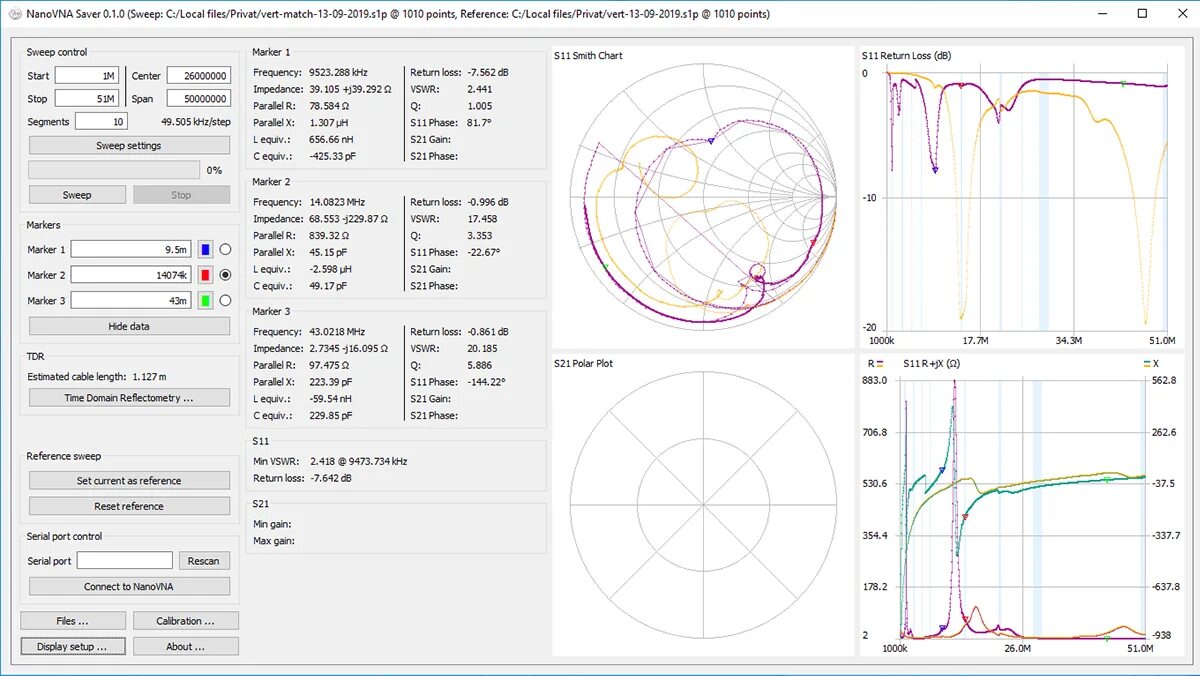The height and width of the screenshot is (676, 1200).
Task: Click the Serial port input field
Action: 125,561
